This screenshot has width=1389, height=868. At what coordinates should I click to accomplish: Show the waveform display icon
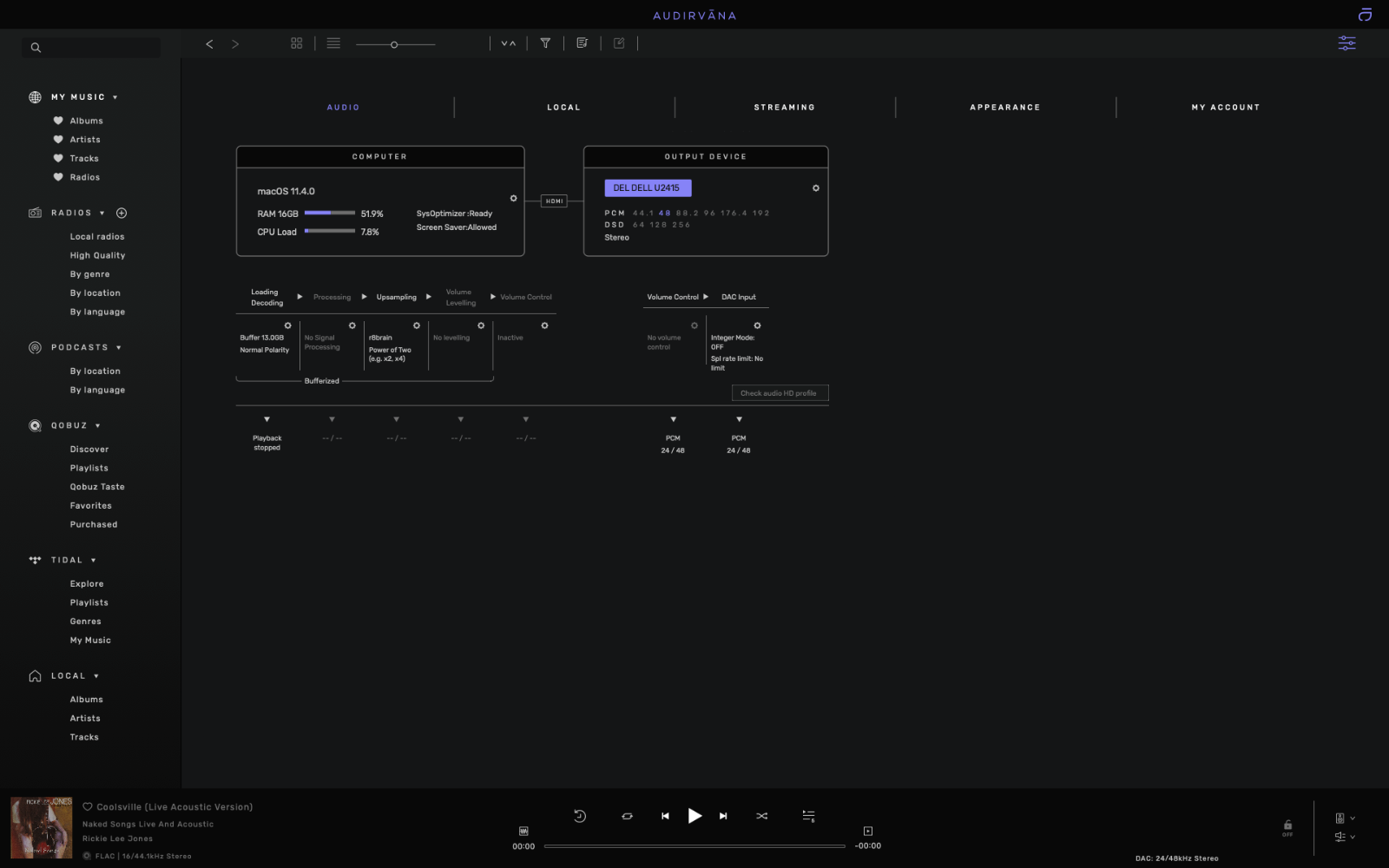coord(523,832)
